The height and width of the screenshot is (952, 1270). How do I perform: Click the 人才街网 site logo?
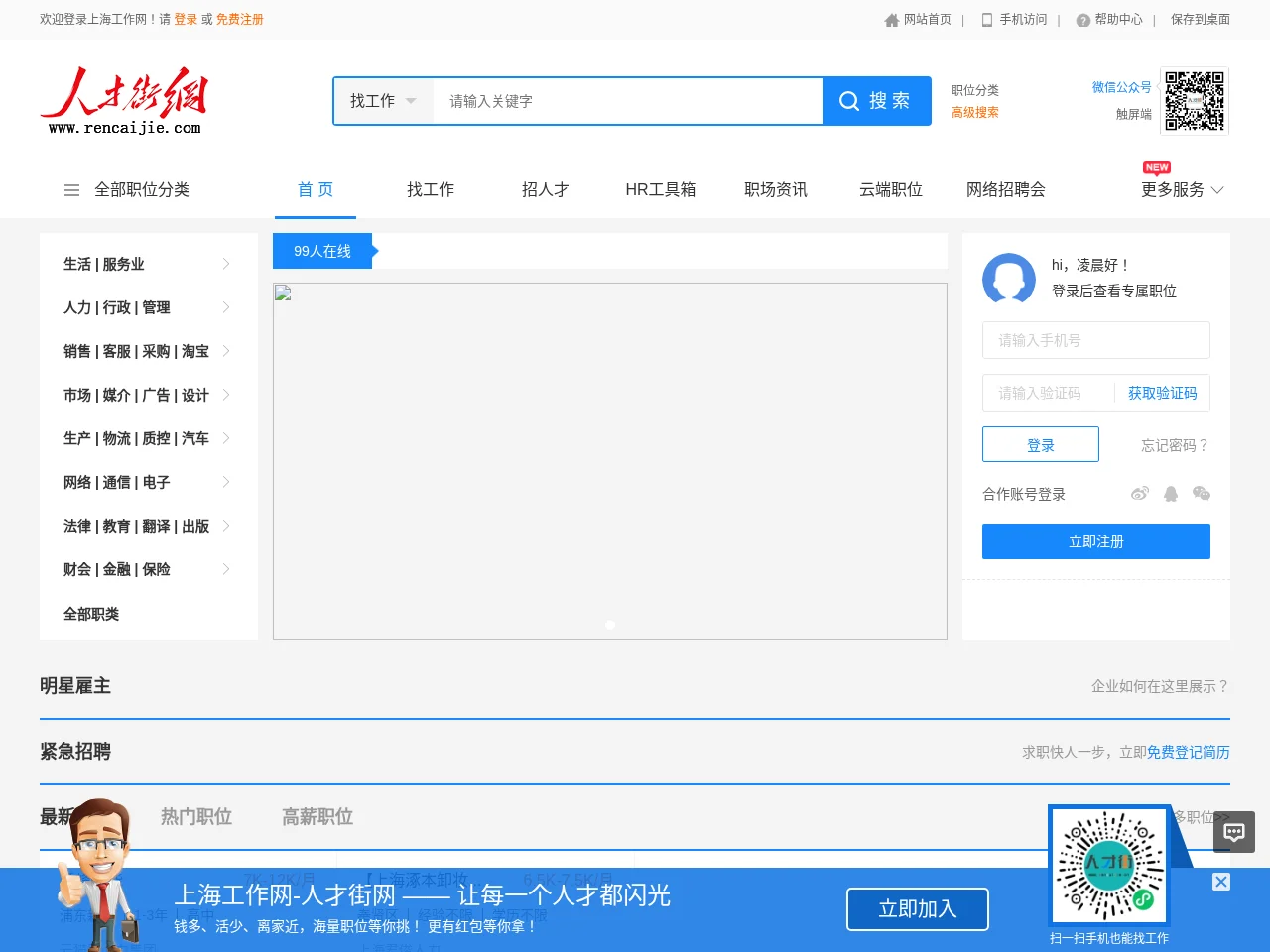[124, 100]
